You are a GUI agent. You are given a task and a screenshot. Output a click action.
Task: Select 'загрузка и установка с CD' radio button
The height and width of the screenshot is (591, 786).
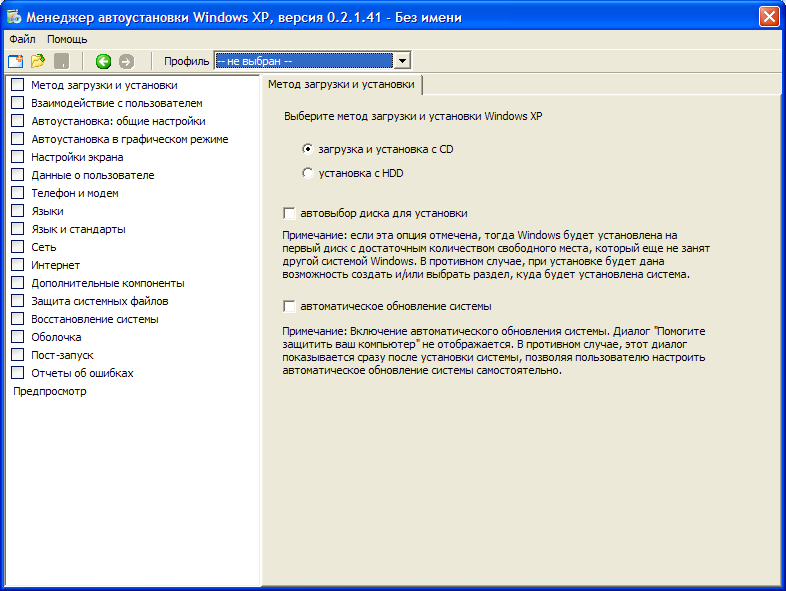point(308,149)
